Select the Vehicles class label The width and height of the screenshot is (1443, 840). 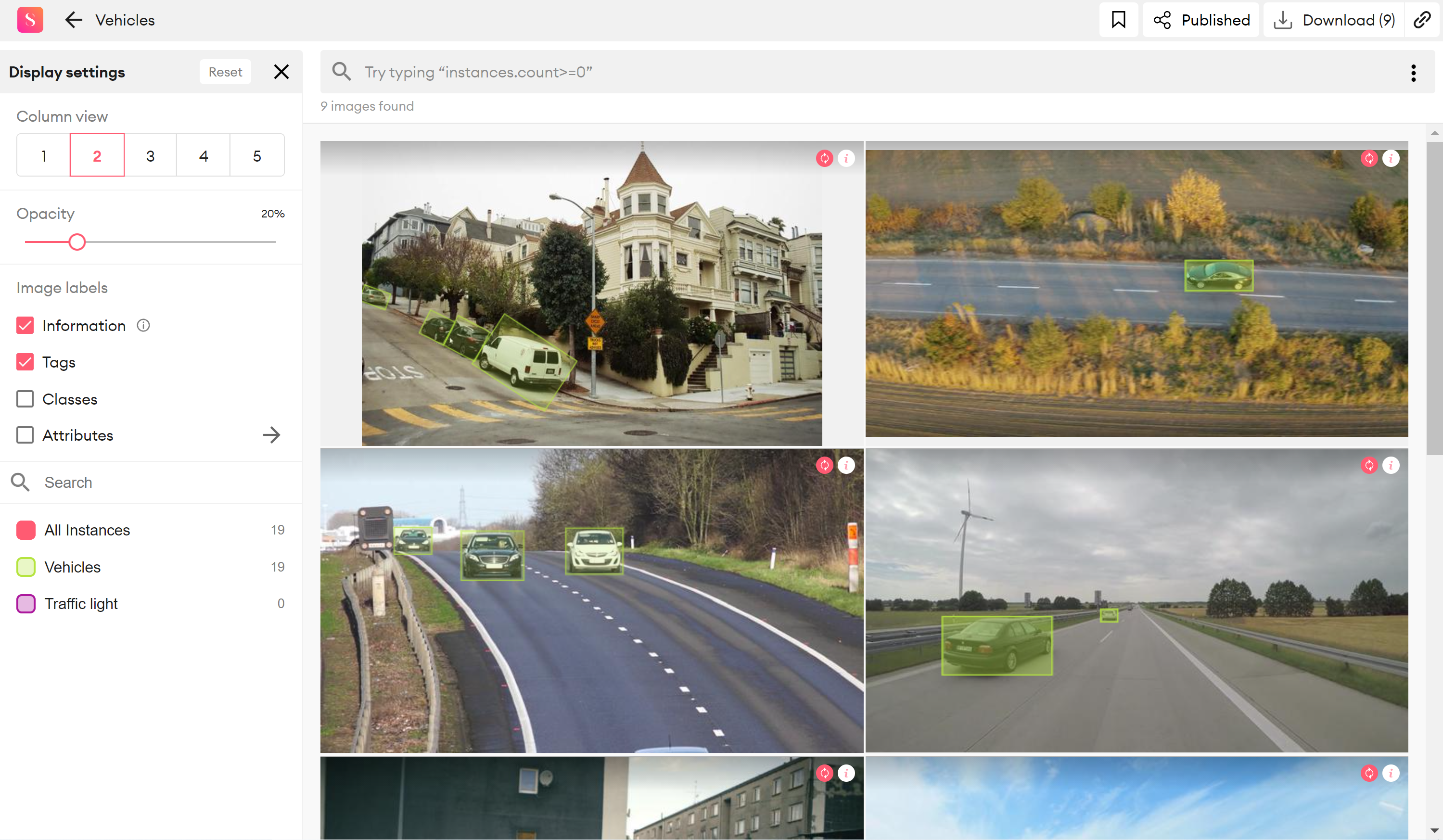tap(72, 567)
